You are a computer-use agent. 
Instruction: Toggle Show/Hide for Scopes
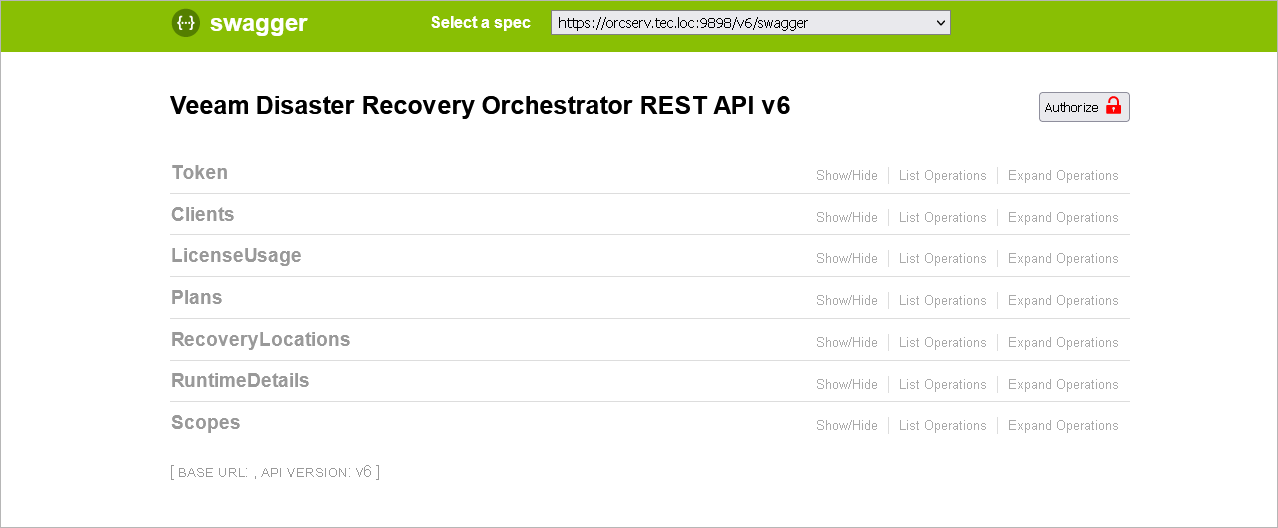click(x=847, y=426)
